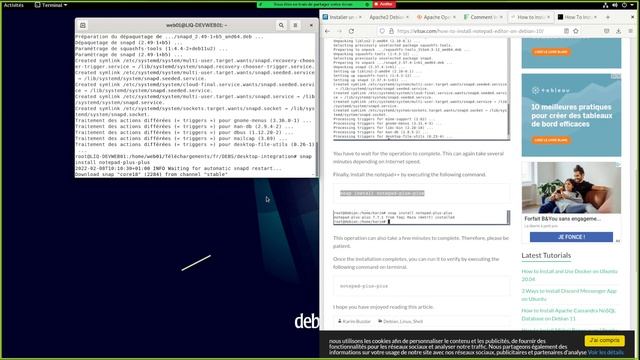Open '2 Ways to Install Discord Messenger' link
The image size is (640, 360).
(569, 295)
